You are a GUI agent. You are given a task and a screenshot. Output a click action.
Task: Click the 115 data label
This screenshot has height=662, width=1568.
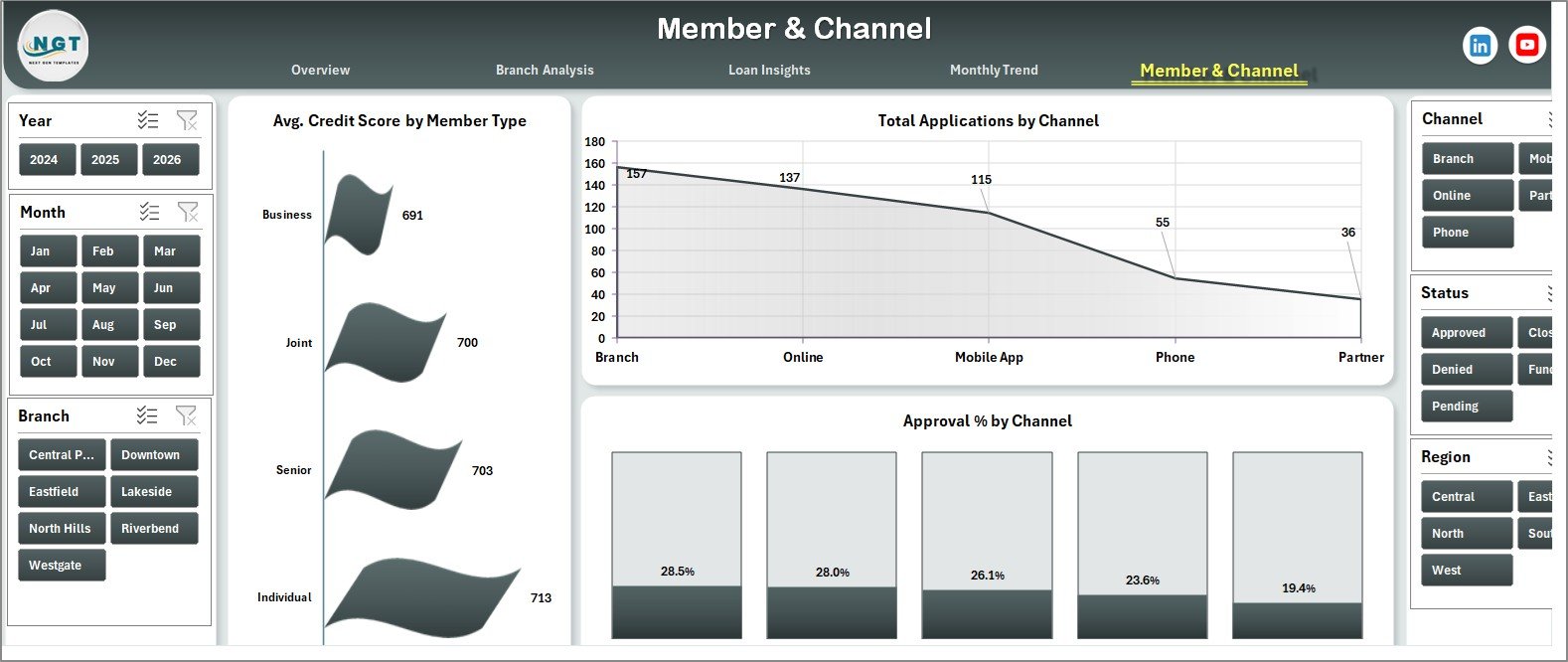click(x=981, y=180)
